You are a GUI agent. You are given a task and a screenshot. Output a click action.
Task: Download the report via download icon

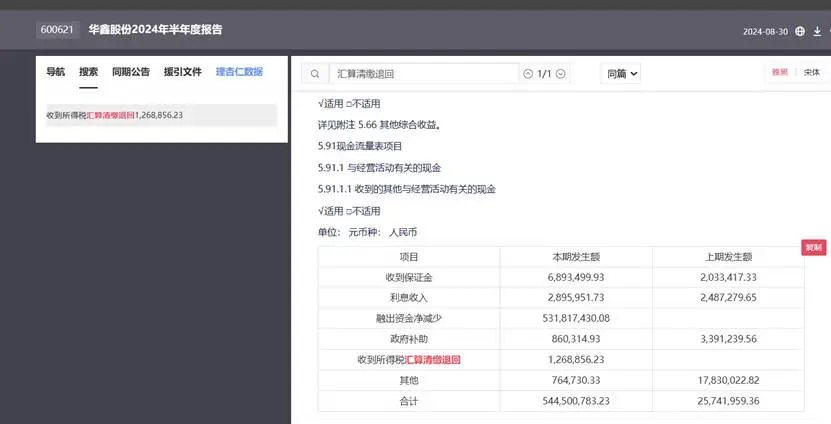(x=817, y=31)
